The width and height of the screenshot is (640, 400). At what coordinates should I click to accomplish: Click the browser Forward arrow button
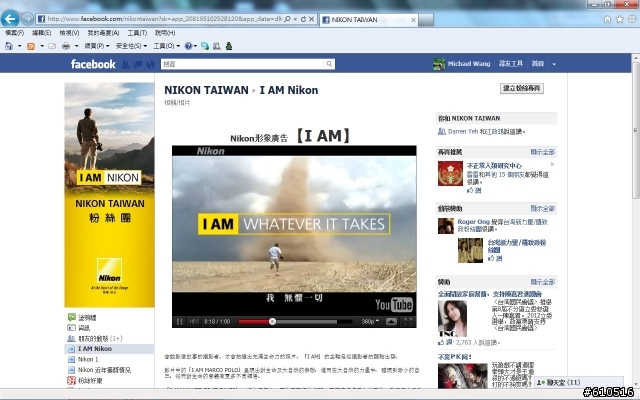coord(27,18)
